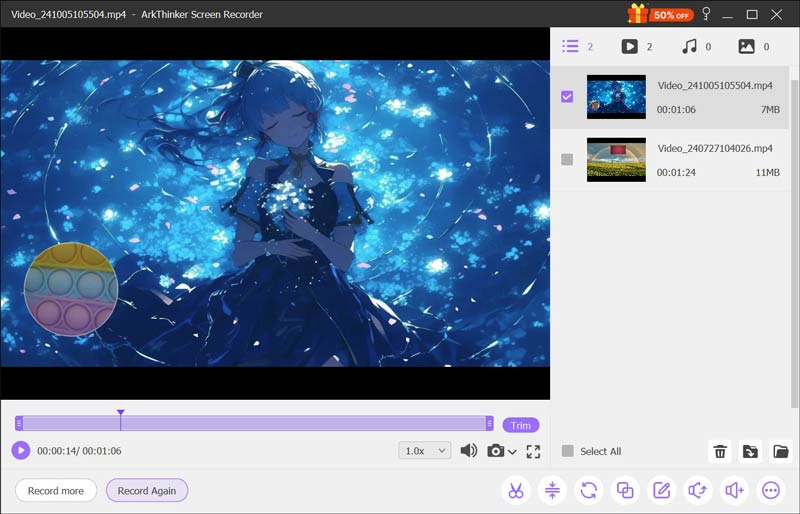800x514 pixels.
Task: Click the 11MB file size label
Action: (767, 173)
